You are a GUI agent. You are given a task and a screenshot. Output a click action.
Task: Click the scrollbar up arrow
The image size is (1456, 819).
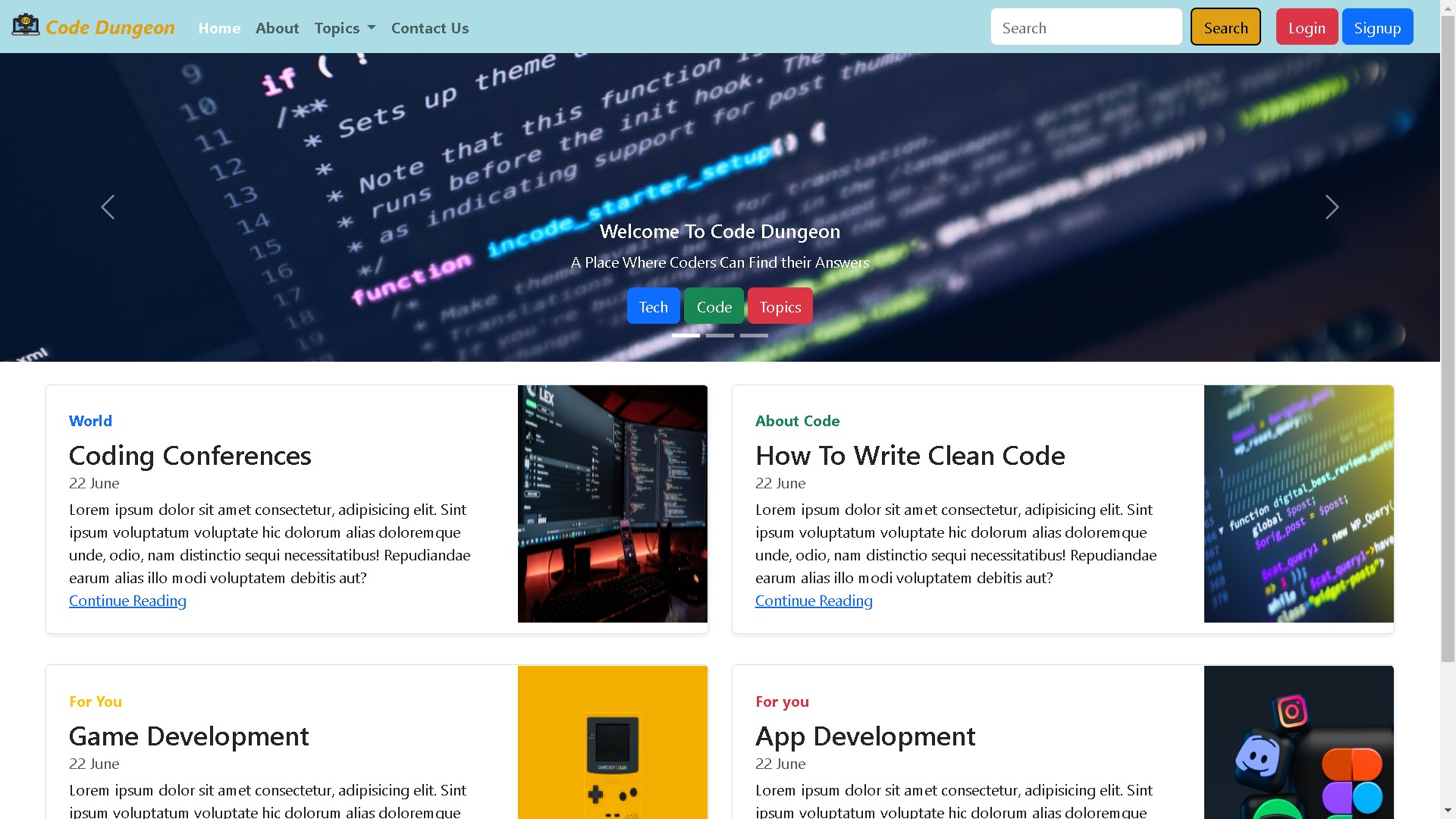point(1448,7)
